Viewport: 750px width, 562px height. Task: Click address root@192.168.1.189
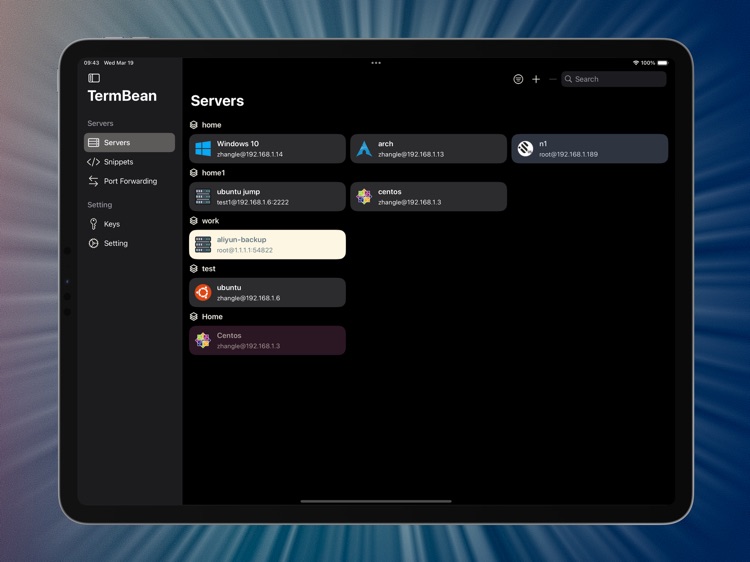[x=568, y=154]
